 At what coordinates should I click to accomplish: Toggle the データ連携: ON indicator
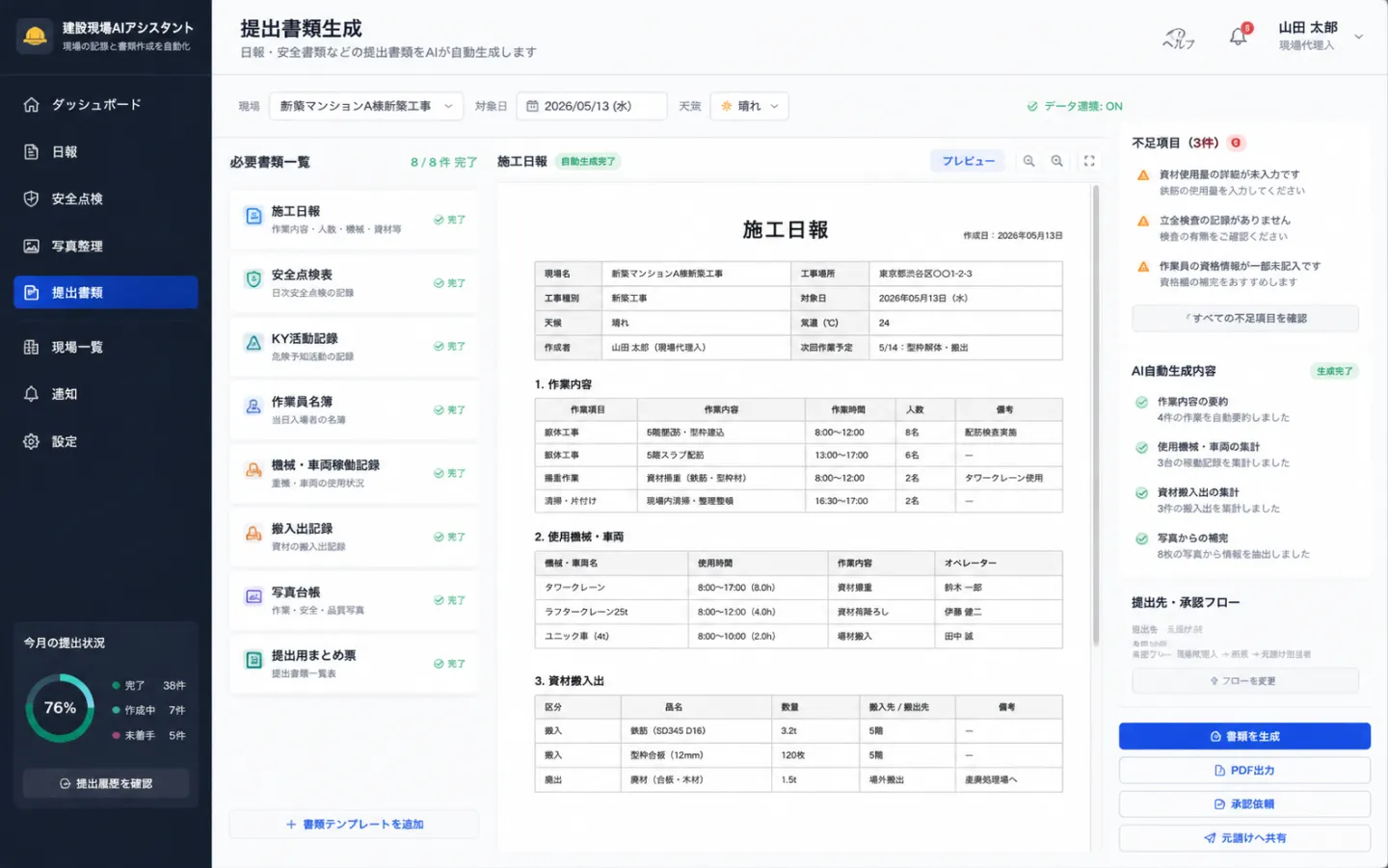pos(1075,106)
